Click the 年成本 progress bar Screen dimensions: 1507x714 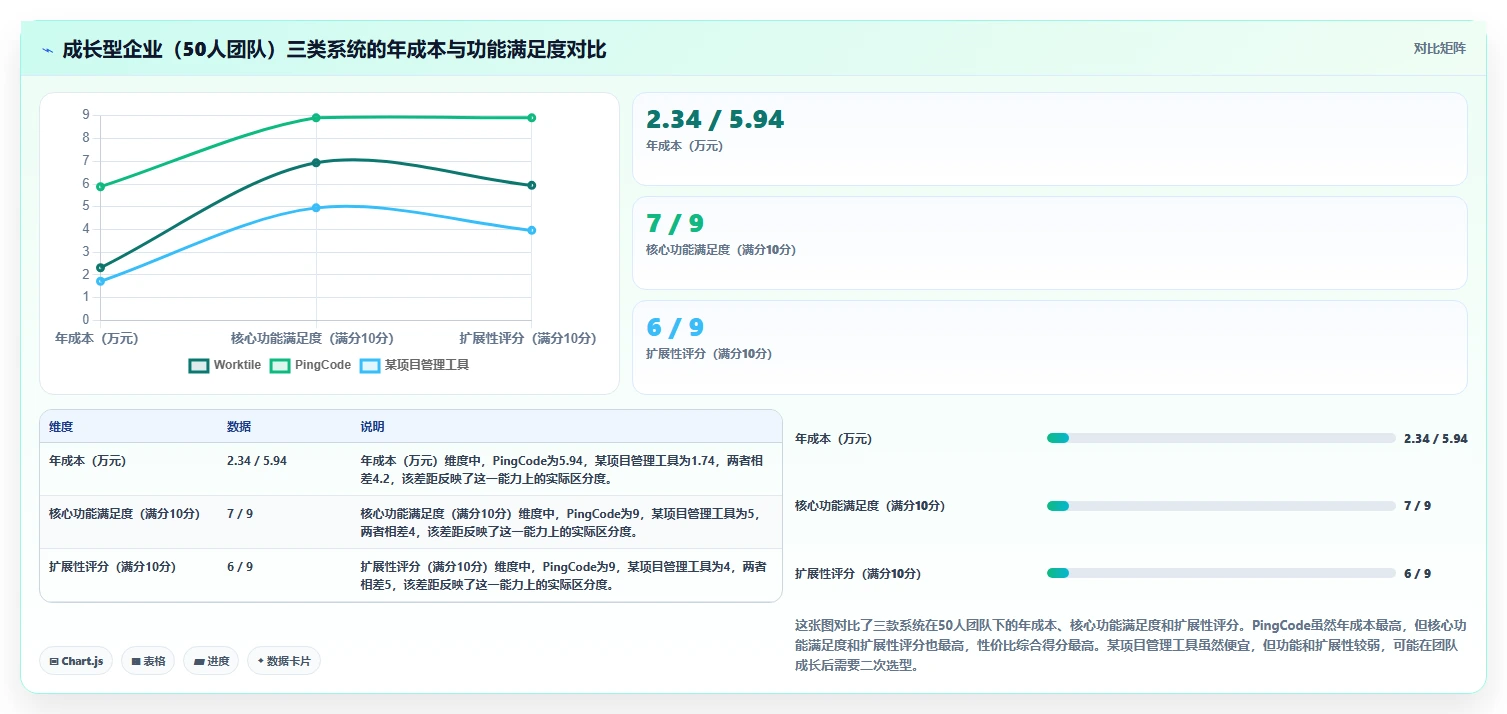tap(1220, 438)
